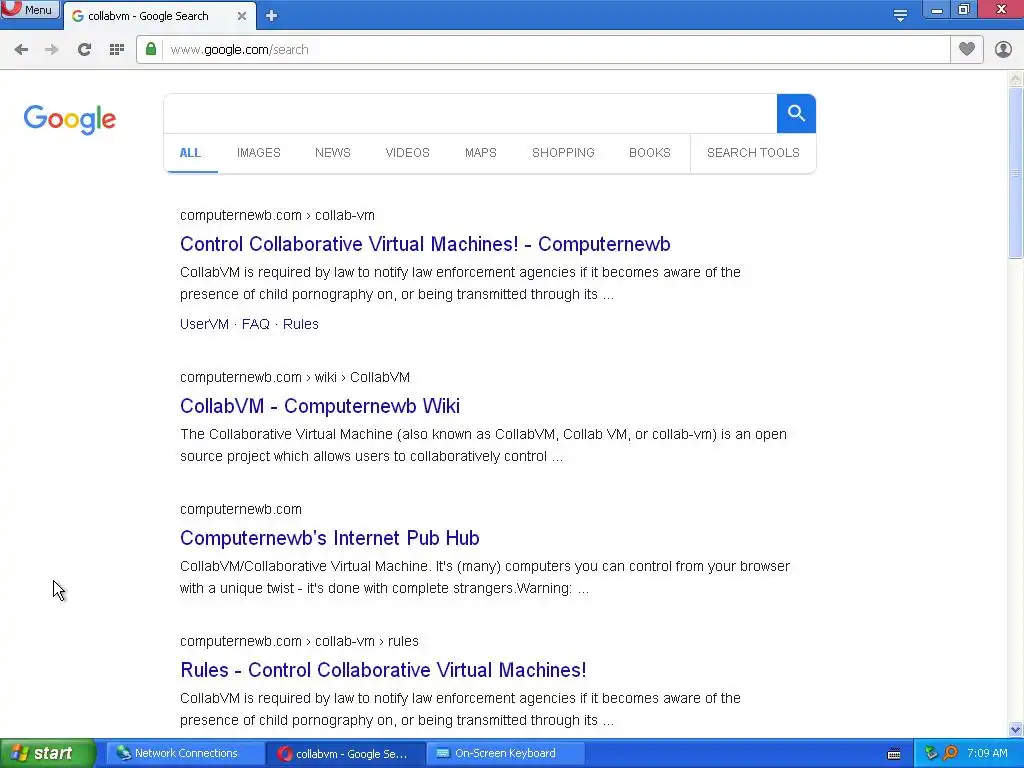Click the Opera window's minimize button
Screen dimensions: 1024x768
coord(936,10)
